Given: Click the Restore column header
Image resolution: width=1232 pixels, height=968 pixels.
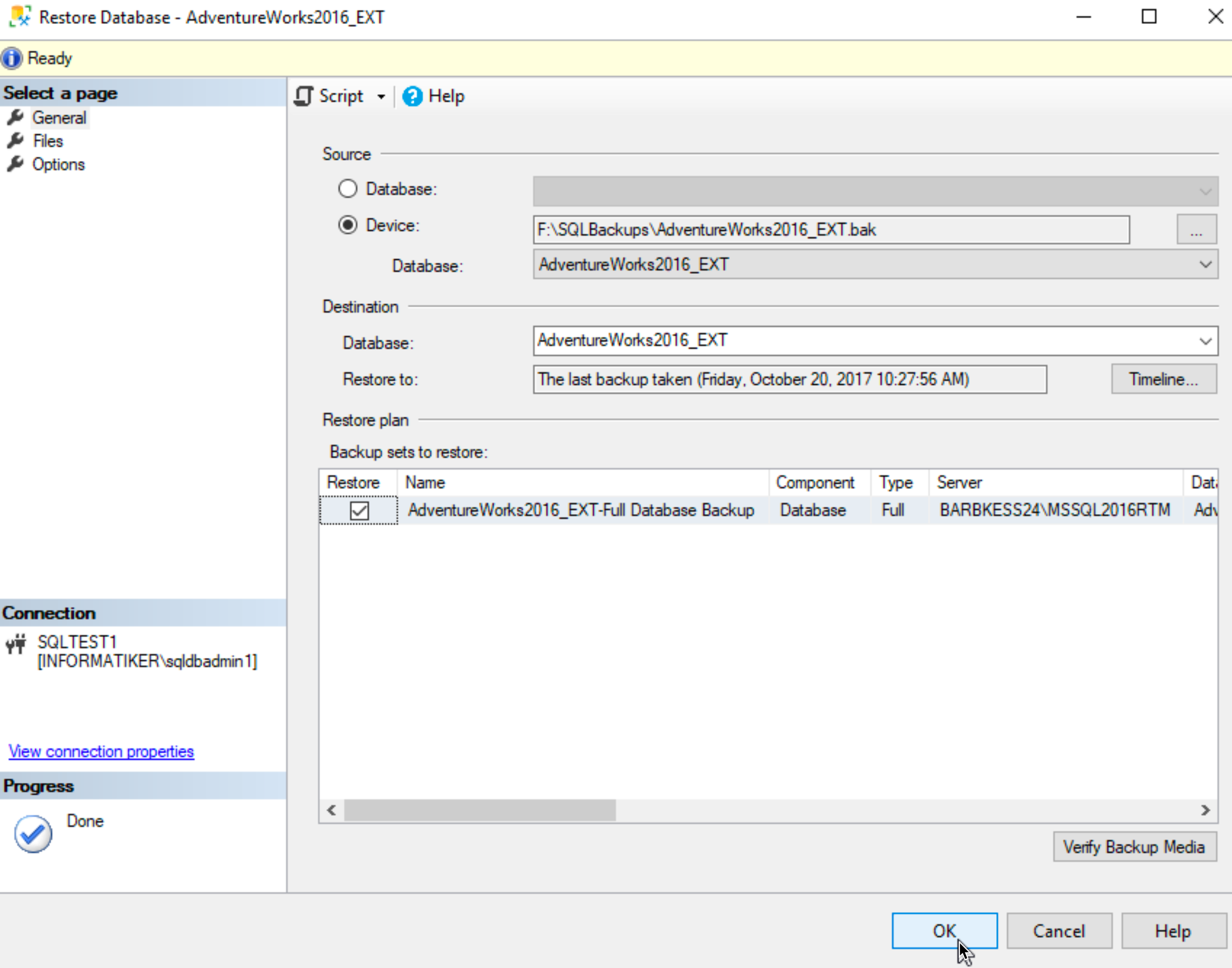Looking at the screenshot, I should click(x=357, y=482).
